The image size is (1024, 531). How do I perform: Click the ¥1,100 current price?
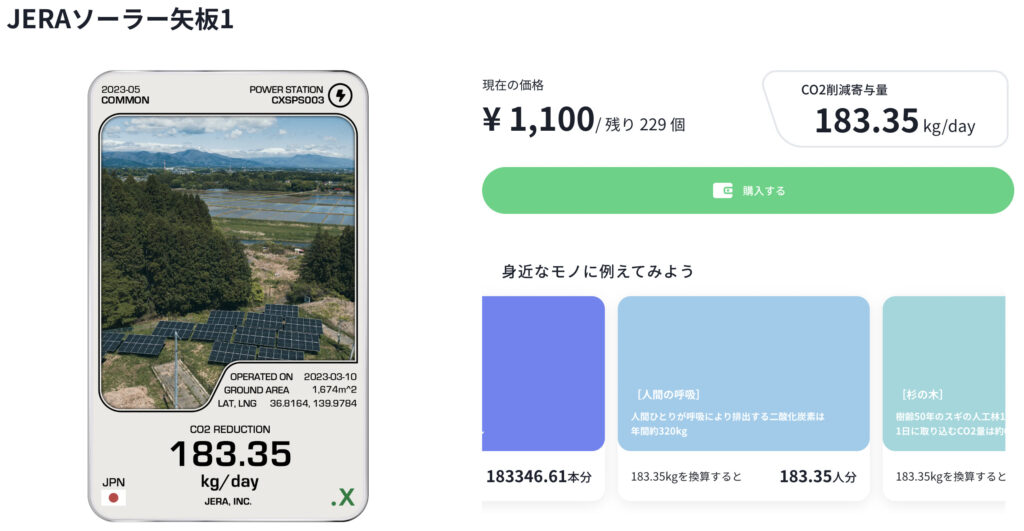point(538,120)
